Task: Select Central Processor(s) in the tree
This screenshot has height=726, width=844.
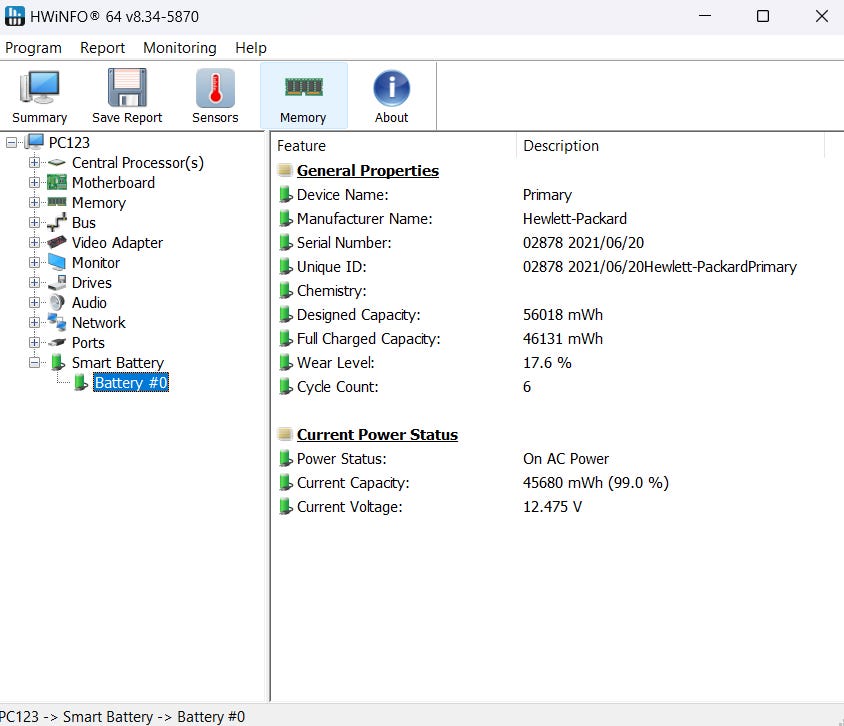Action: point(137,163)
